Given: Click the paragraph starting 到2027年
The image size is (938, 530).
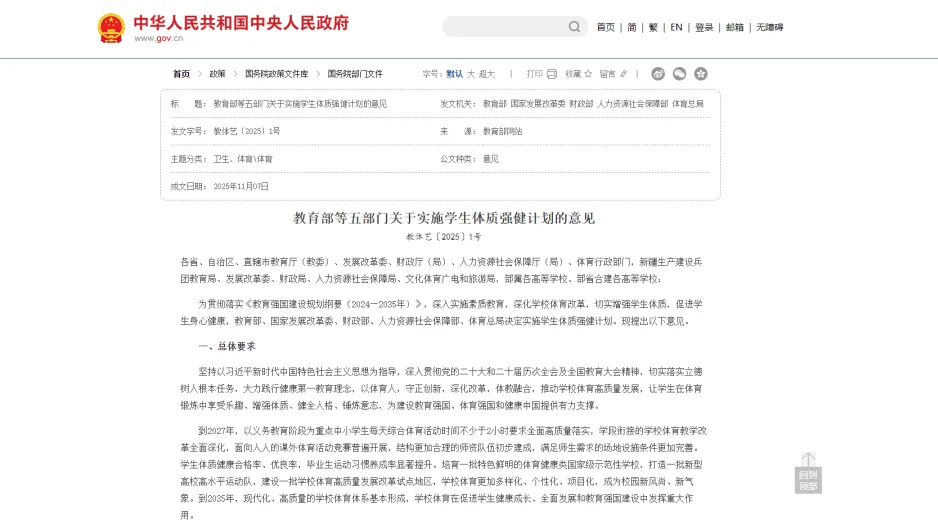Looking at the screenshot, I should pos(444,473).
